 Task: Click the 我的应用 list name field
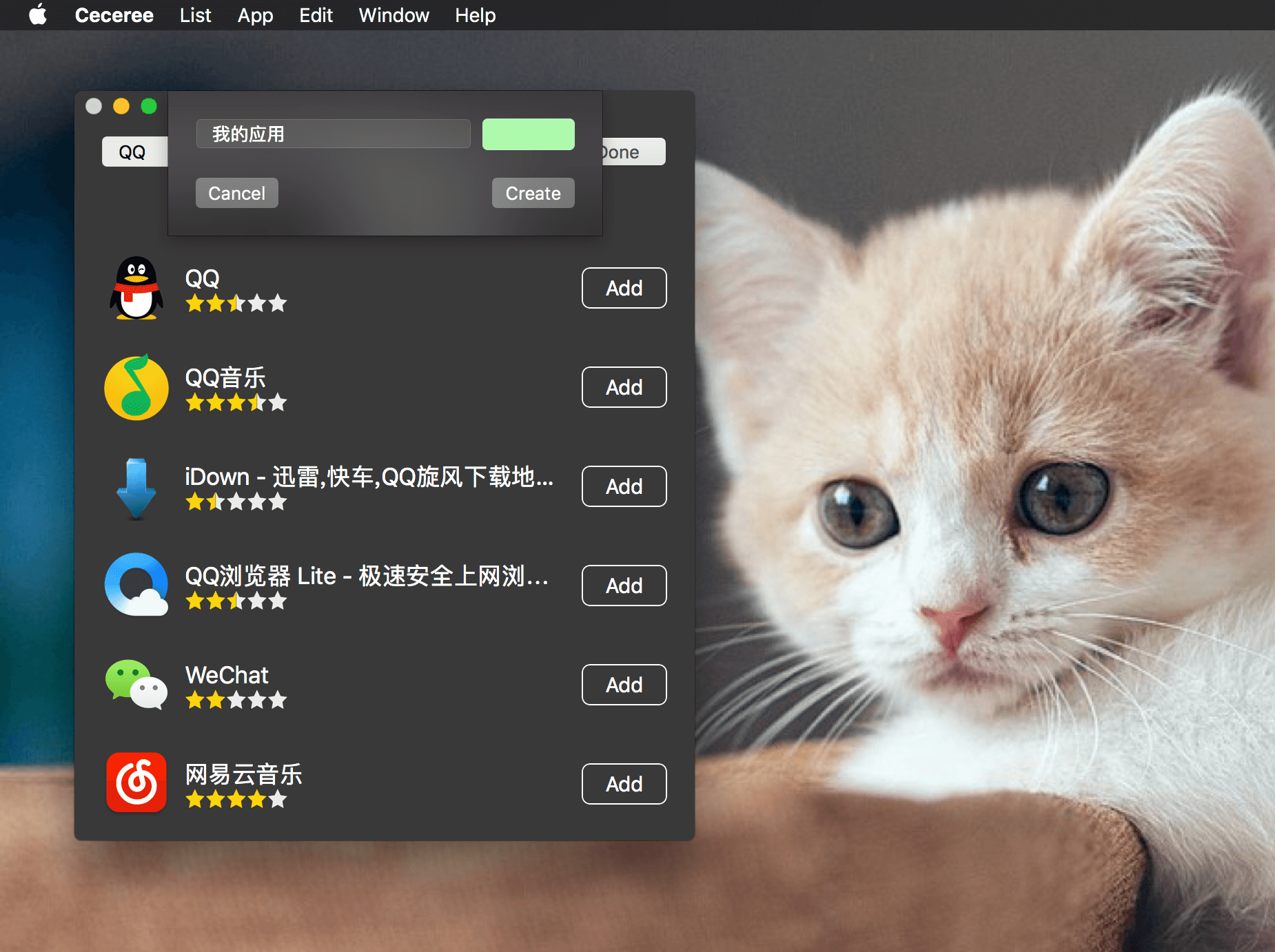pos(334,134)
